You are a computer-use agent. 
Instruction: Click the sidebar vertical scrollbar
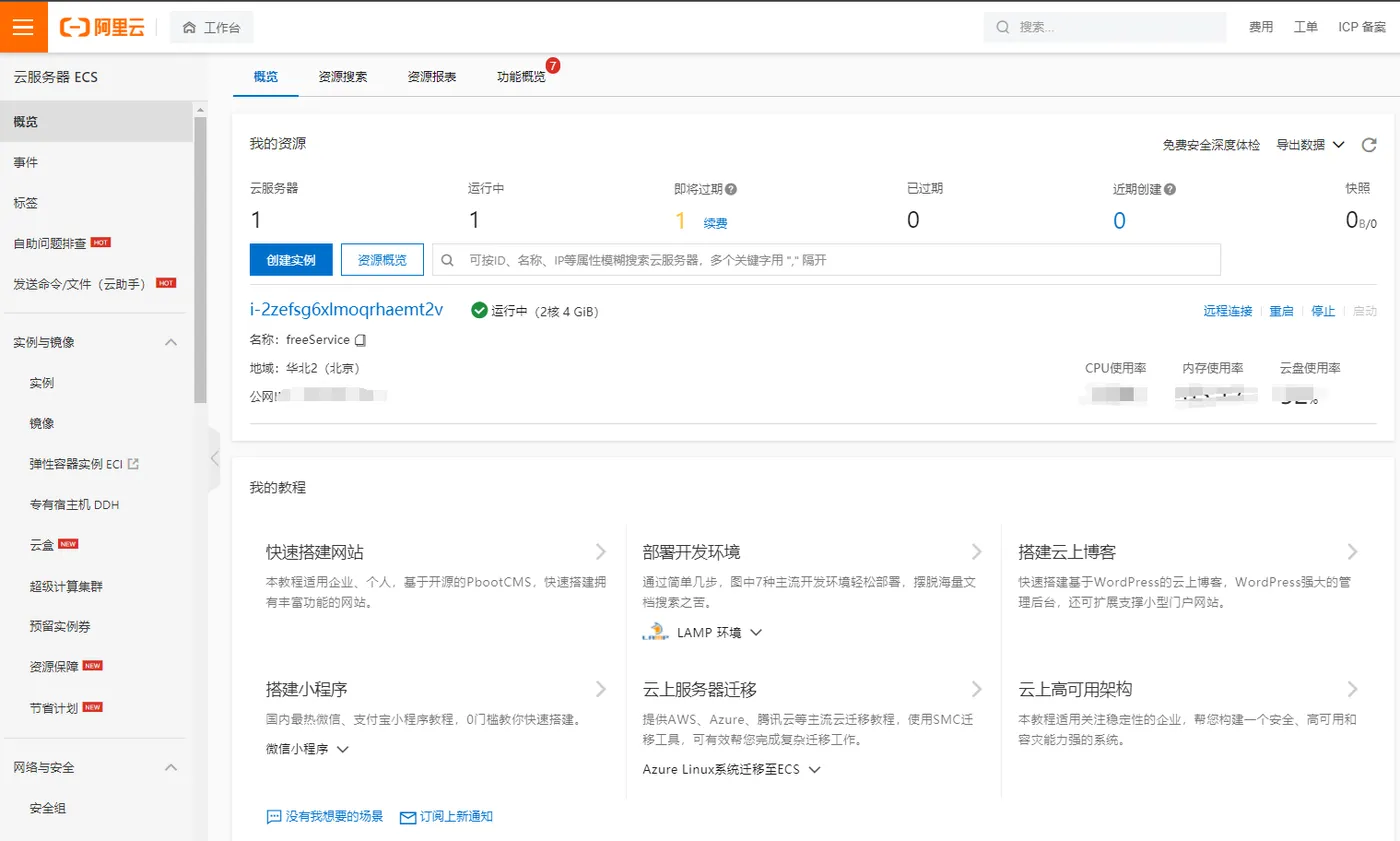pos(200,260)
